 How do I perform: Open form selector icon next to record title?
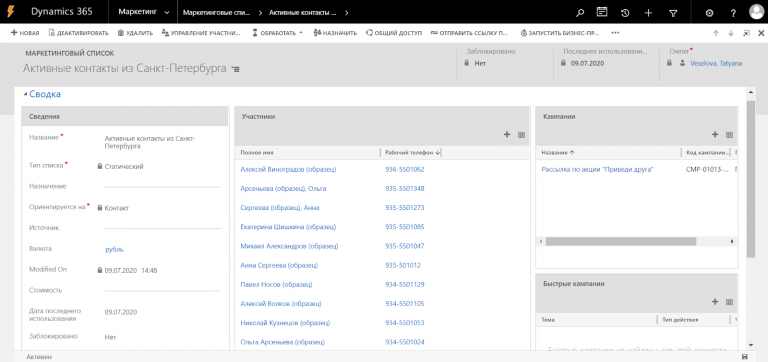[x=236, y=70]
